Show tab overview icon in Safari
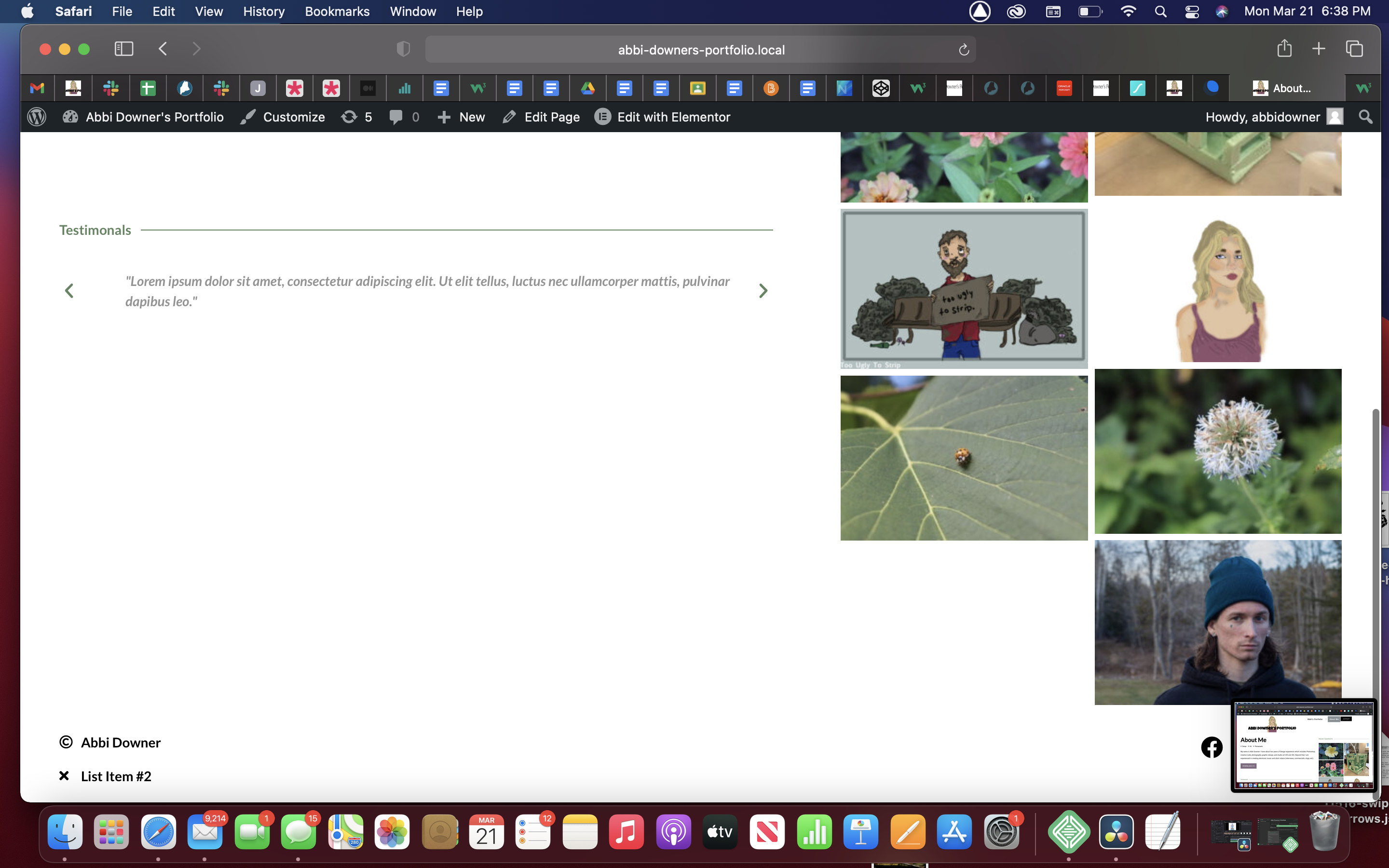This screenshot has width=1389, height=868. (1354, 49)
